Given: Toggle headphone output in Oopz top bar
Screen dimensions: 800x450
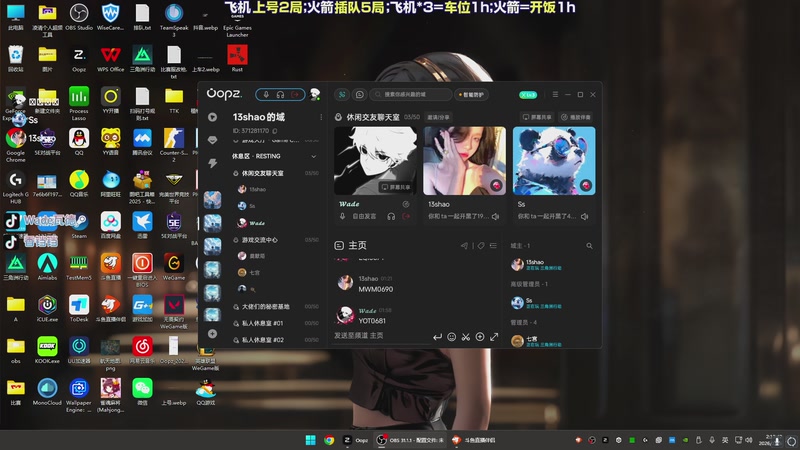Looking at the screenshot, I should (x=280, y=95).
